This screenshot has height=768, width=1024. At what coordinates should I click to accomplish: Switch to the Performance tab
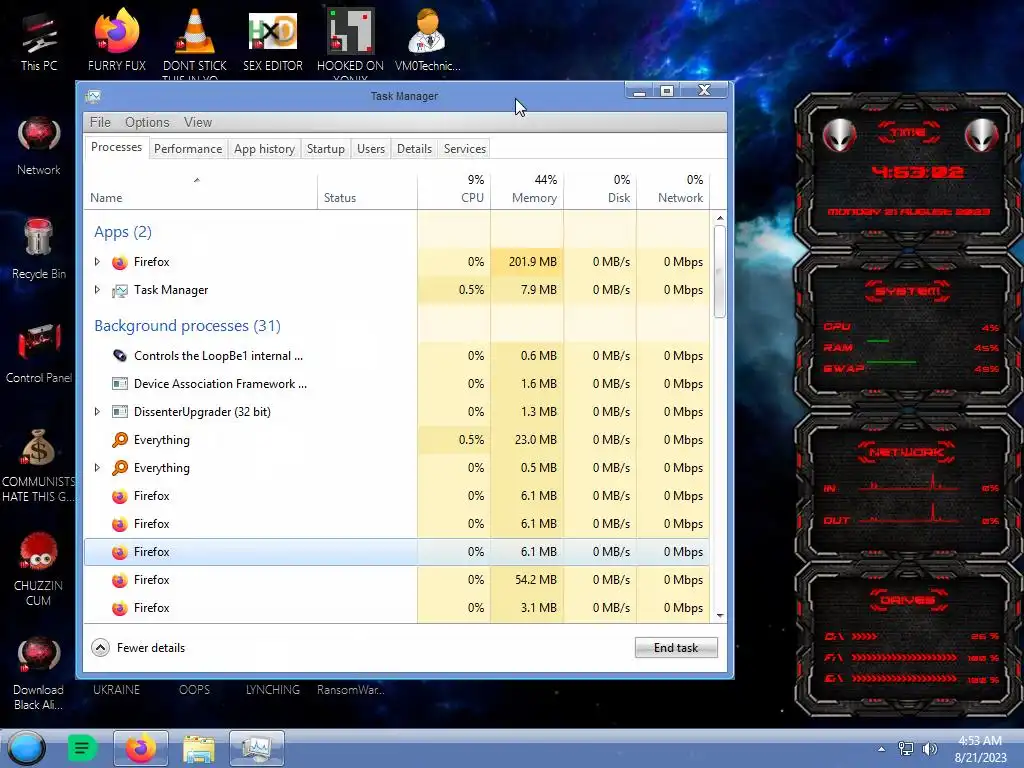pyautogui.click(x=188, y=149)
